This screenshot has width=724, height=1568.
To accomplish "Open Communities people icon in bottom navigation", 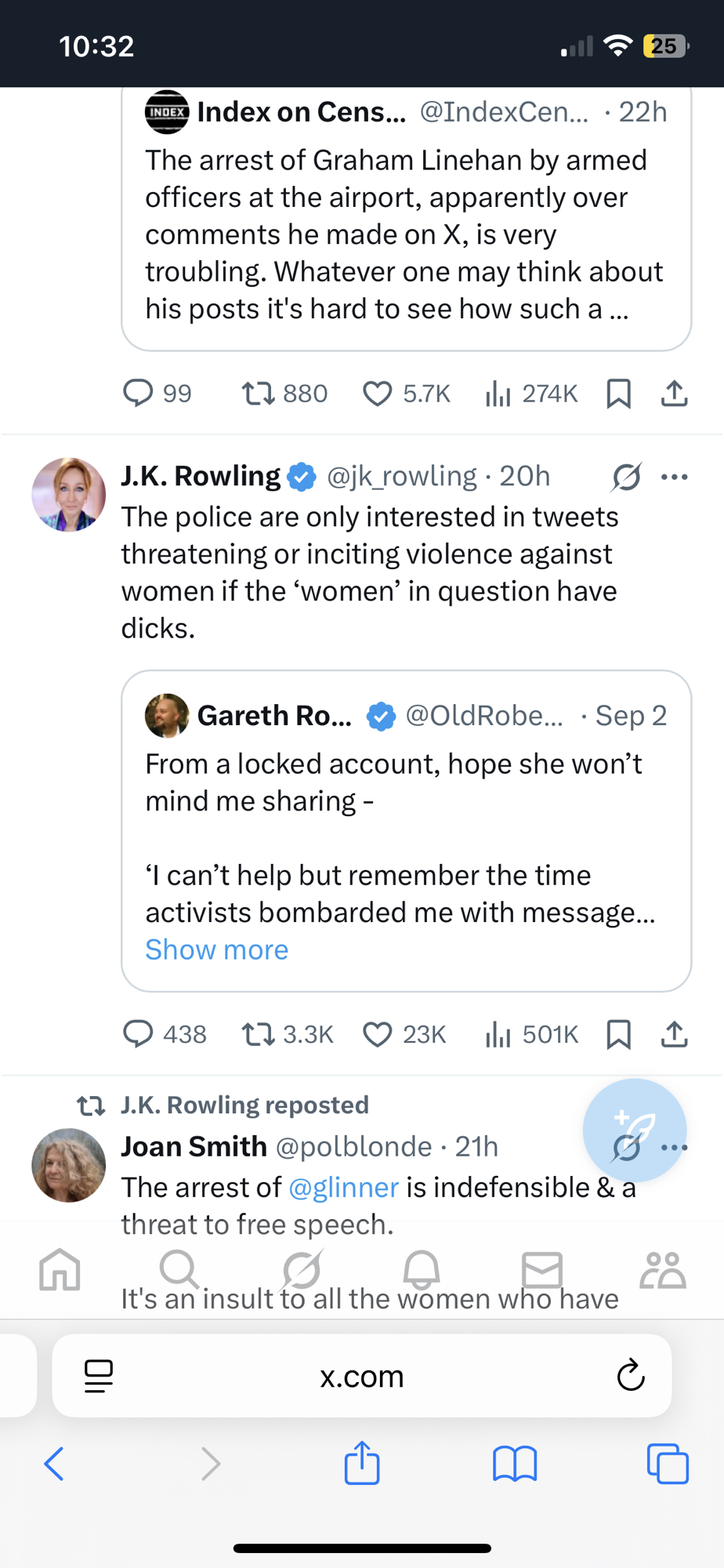I will coord(663,1269).
